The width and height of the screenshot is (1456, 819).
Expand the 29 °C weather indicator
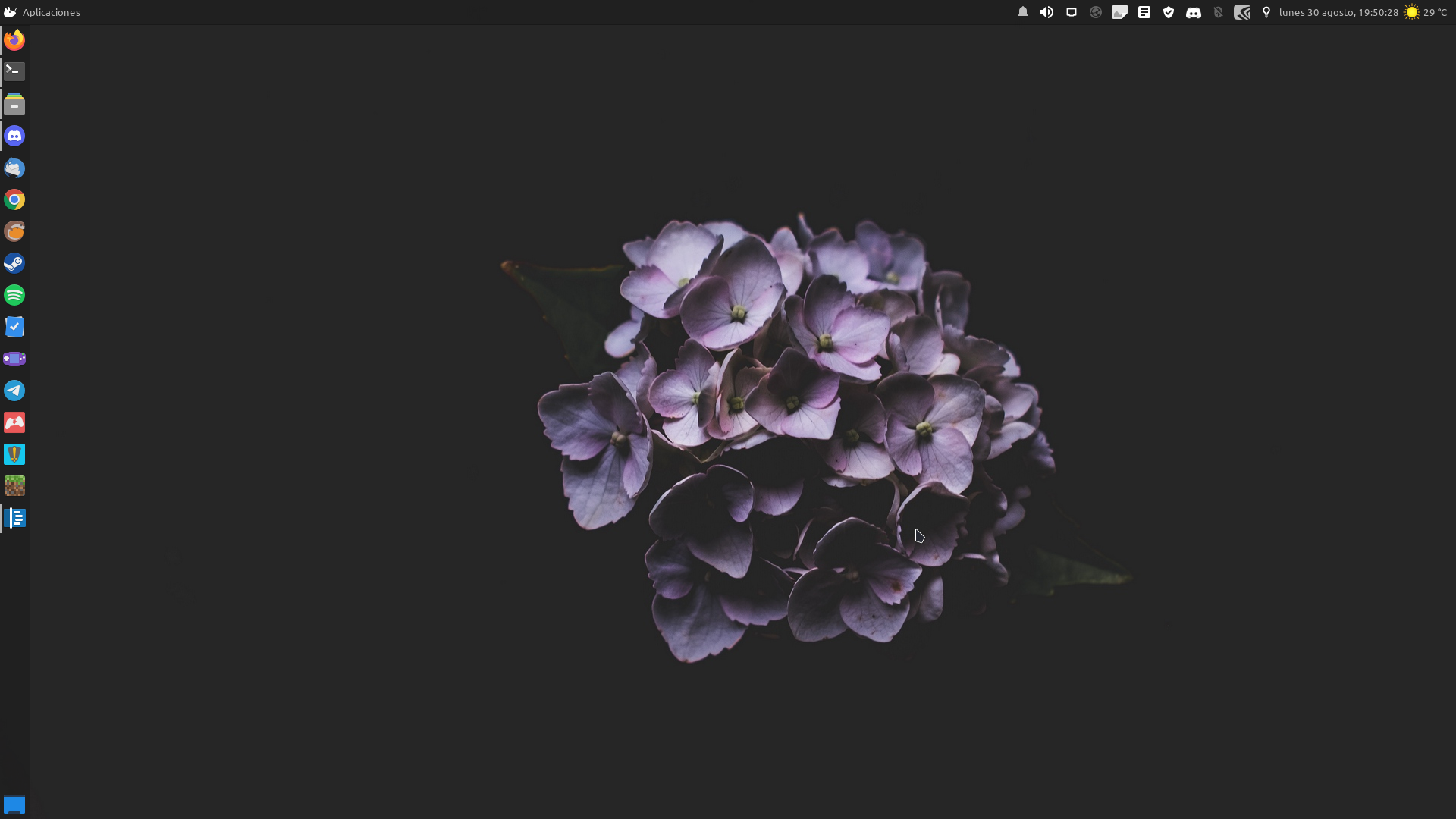pyautogui.click(x=1426, y=12)
